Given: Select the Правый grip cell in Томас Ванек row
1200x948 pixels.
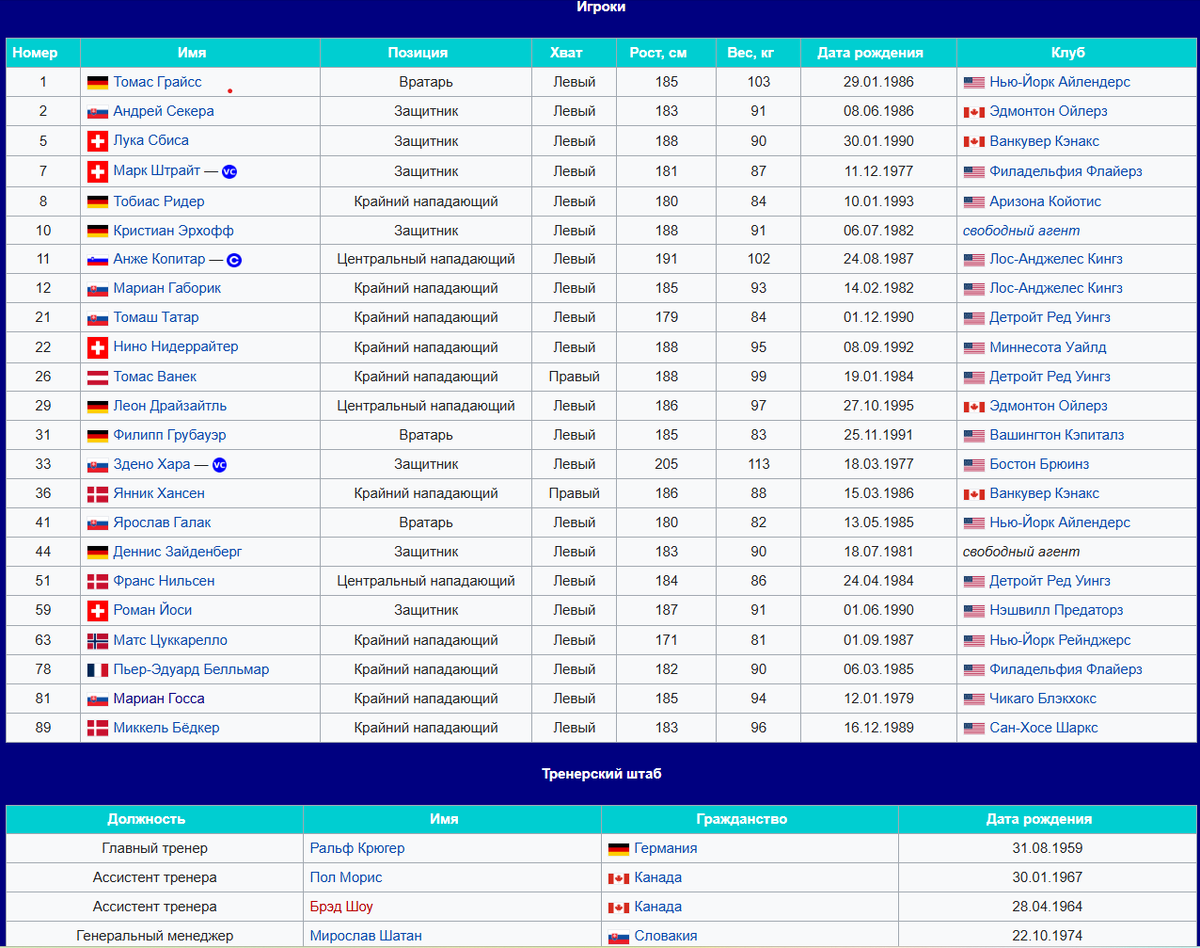Looking at the screenshot, I should click(x=574, y=377).
